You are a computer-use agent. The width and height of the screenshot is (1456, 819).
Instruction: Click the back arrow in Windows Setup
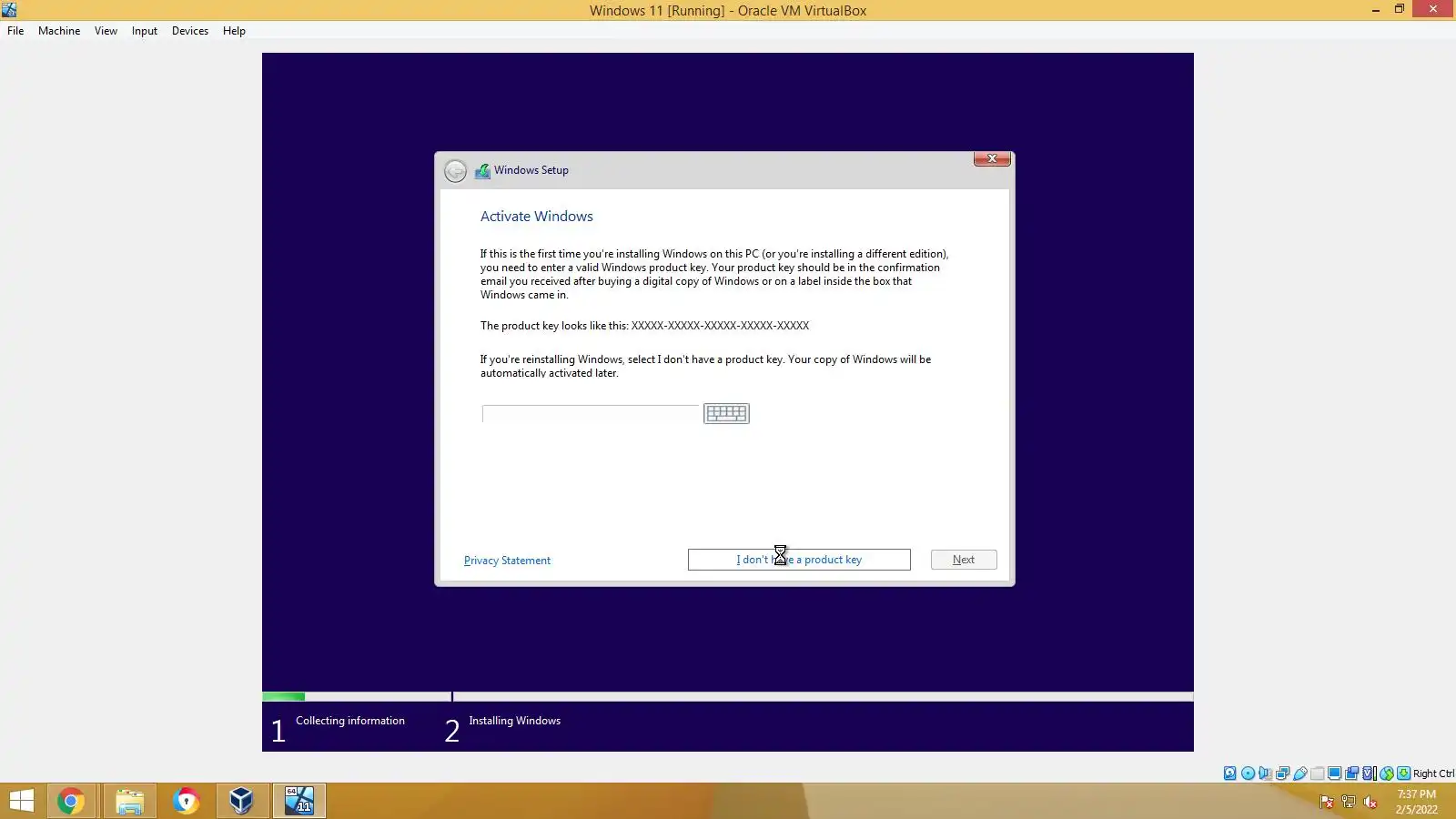[x=455, y=170]
